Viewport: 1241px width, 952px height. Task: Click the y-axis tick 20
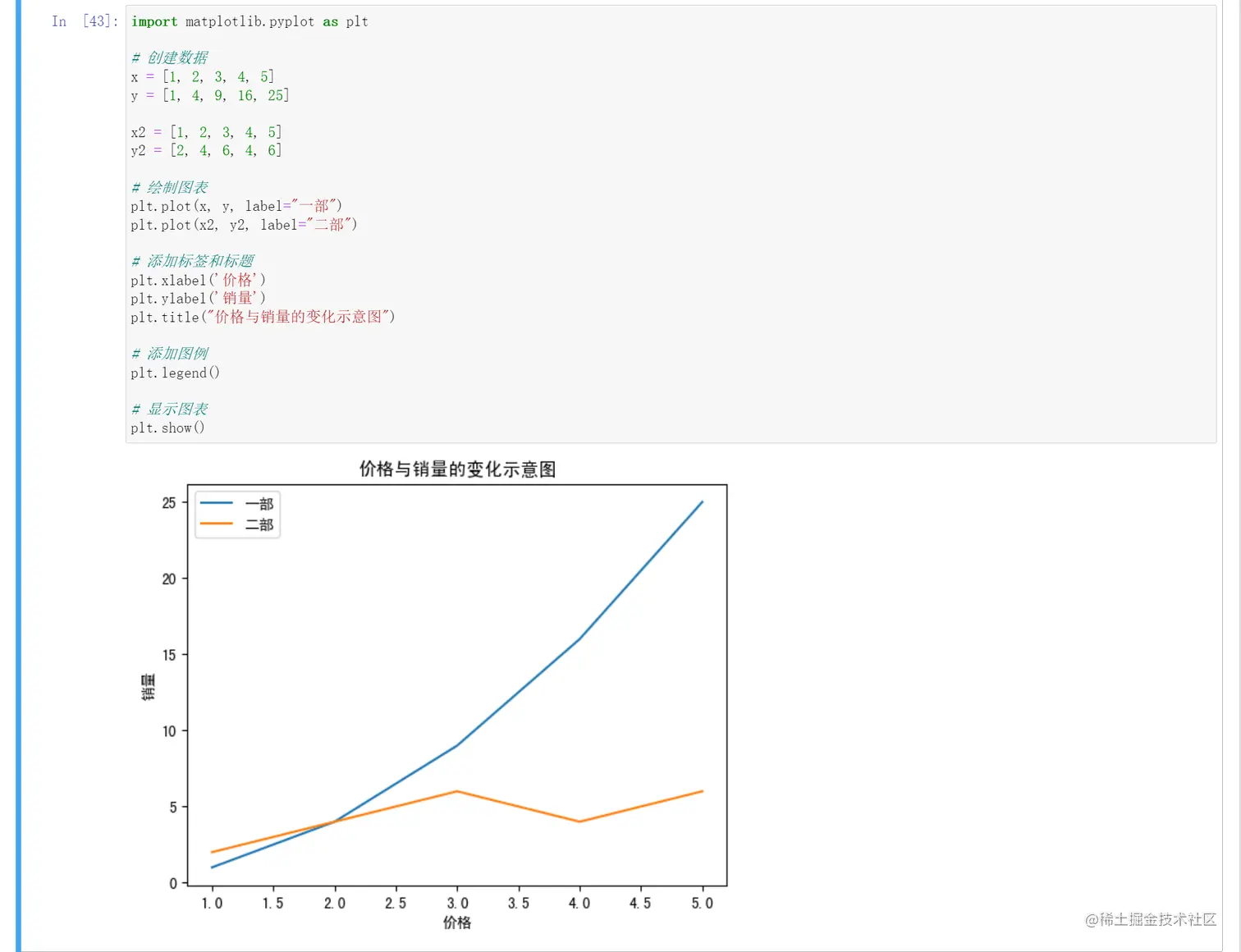point(169,579)
